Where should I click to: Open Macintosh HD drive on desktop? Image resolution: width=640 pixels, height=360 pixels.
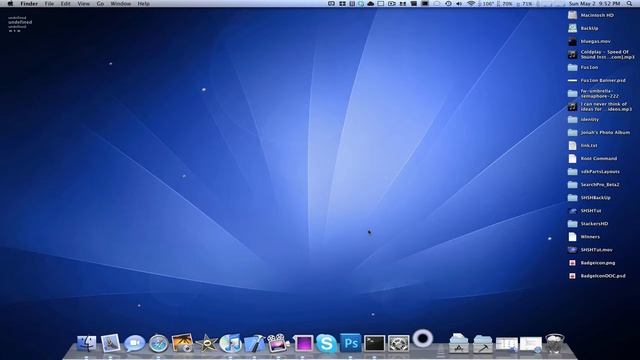point(591,15)
